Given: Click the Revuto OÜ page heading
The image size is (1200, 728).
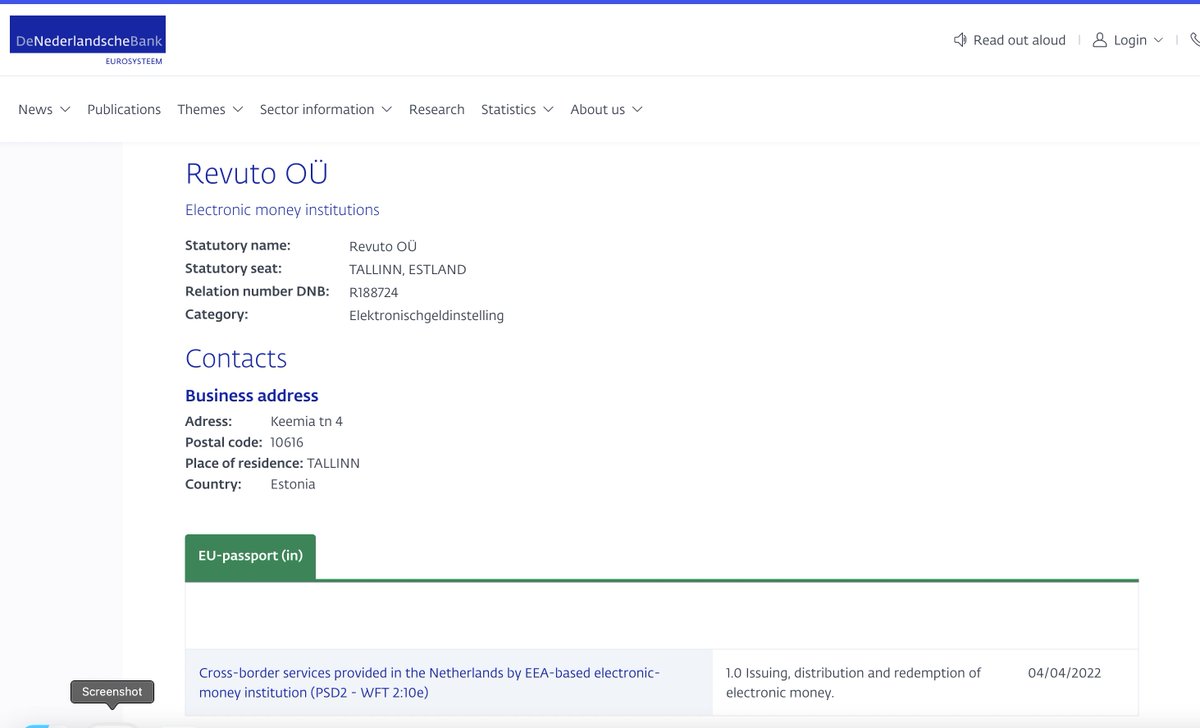Looking at the screenshot, I should click(x=257, y=173).
